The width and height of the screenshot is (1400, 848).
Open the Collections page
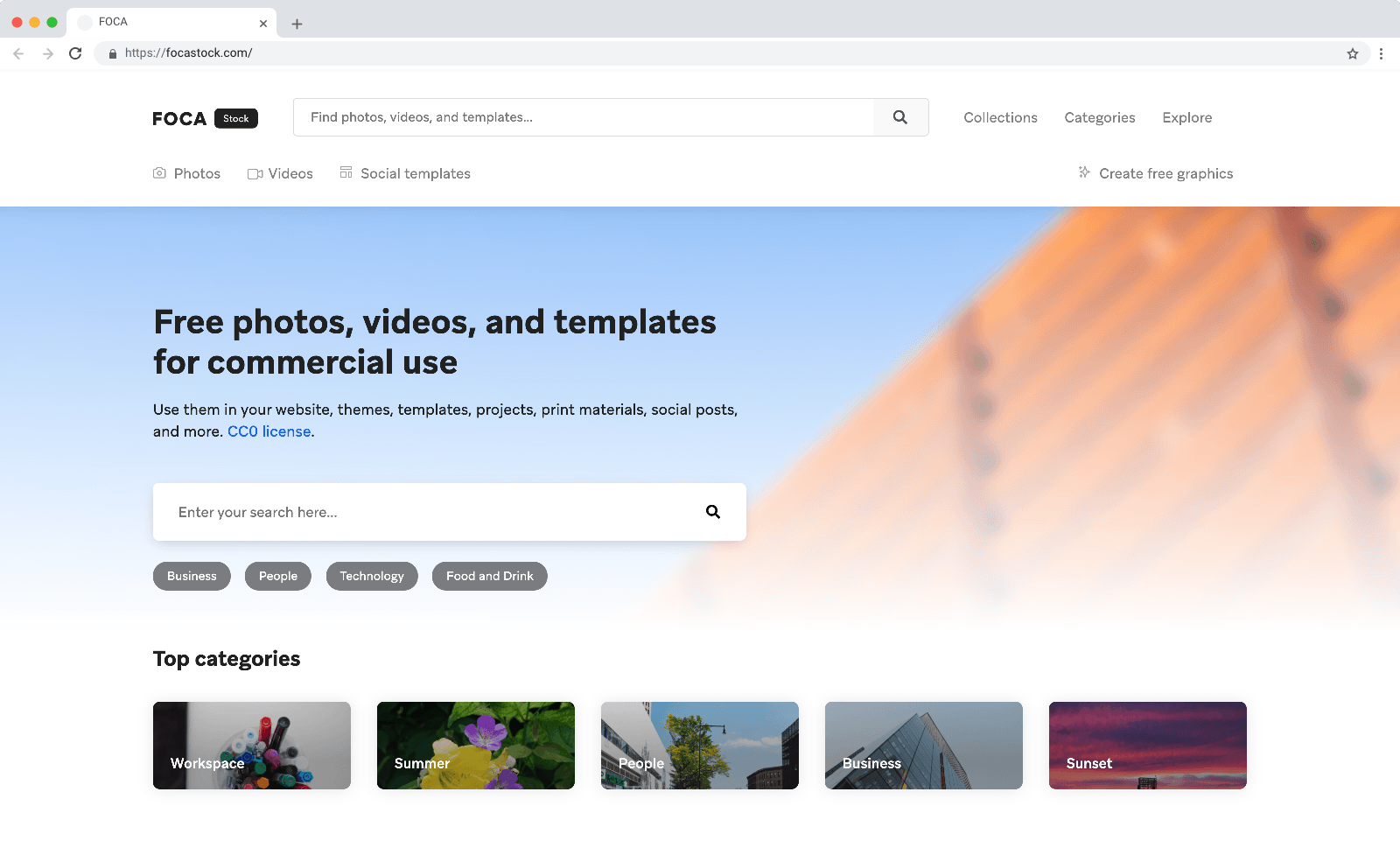click(x=1000, y=117)
